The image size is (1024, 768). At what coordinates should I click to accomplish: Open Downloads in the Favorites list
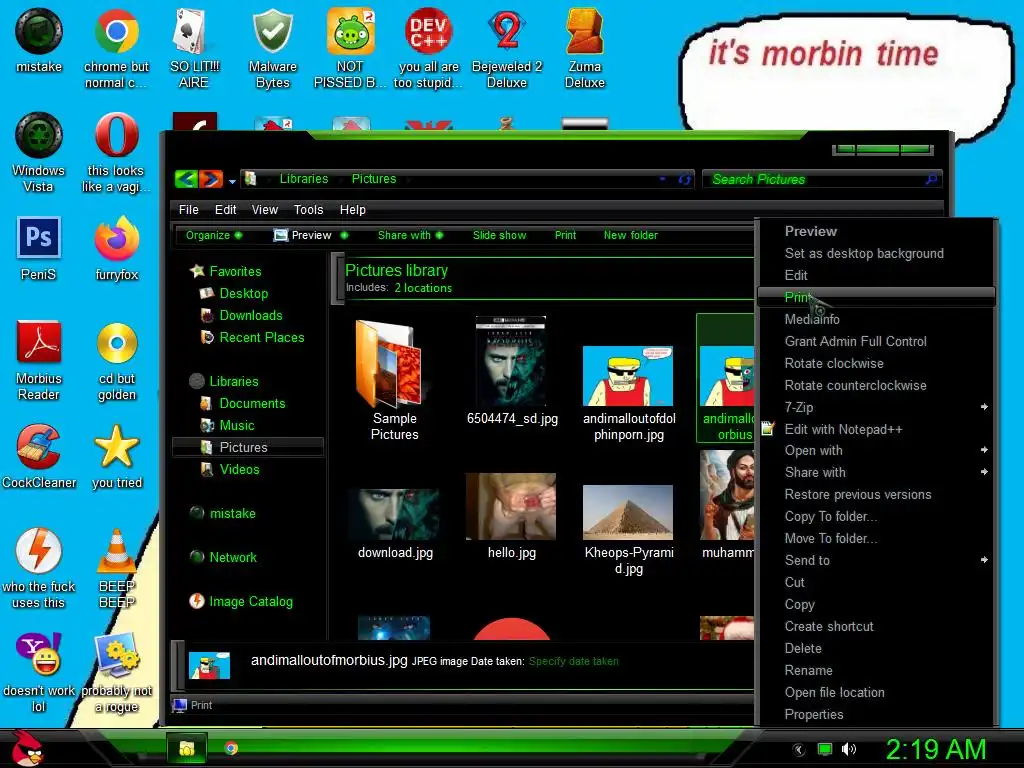(x=251, y=315)
